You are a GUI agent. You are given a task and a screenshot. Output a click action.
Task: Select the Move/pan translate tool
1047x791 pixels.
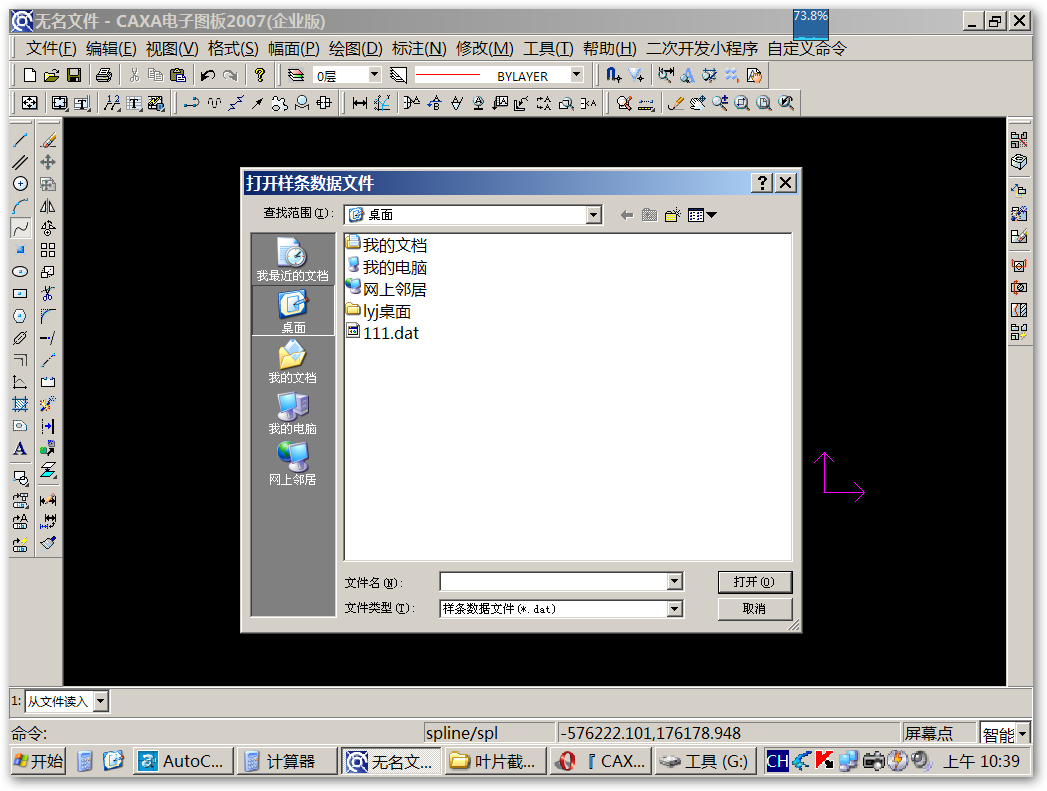coord(48,162)
